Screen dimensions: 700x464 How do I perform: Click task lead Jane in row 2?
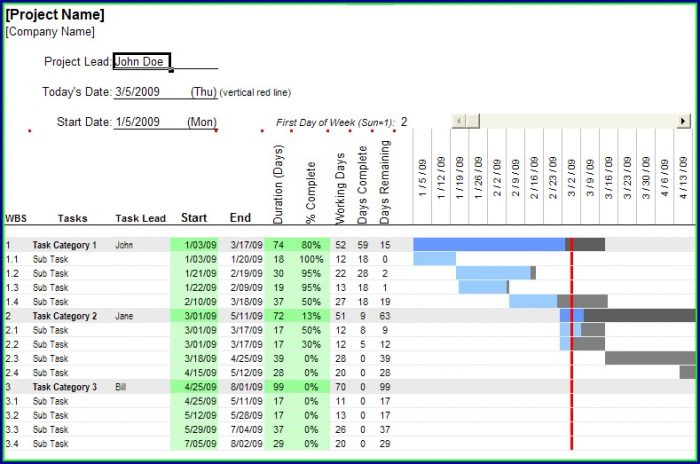124,316
